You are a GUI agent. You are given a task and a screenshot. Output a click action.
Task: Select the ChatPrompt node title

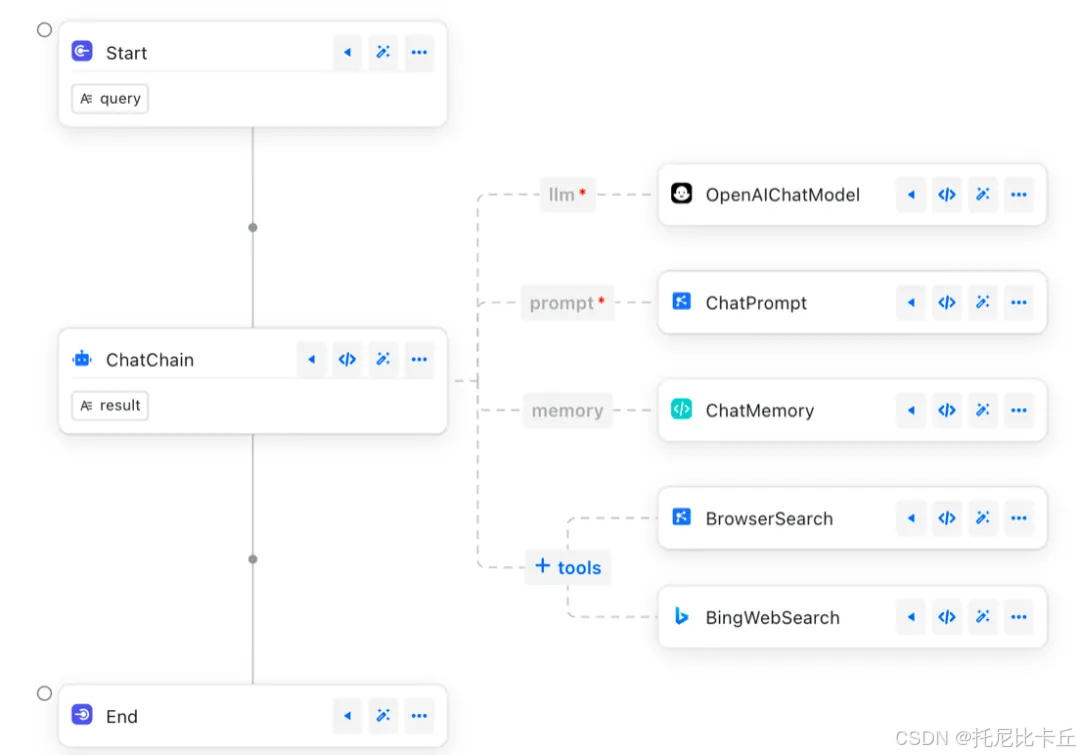click(756, 303)
